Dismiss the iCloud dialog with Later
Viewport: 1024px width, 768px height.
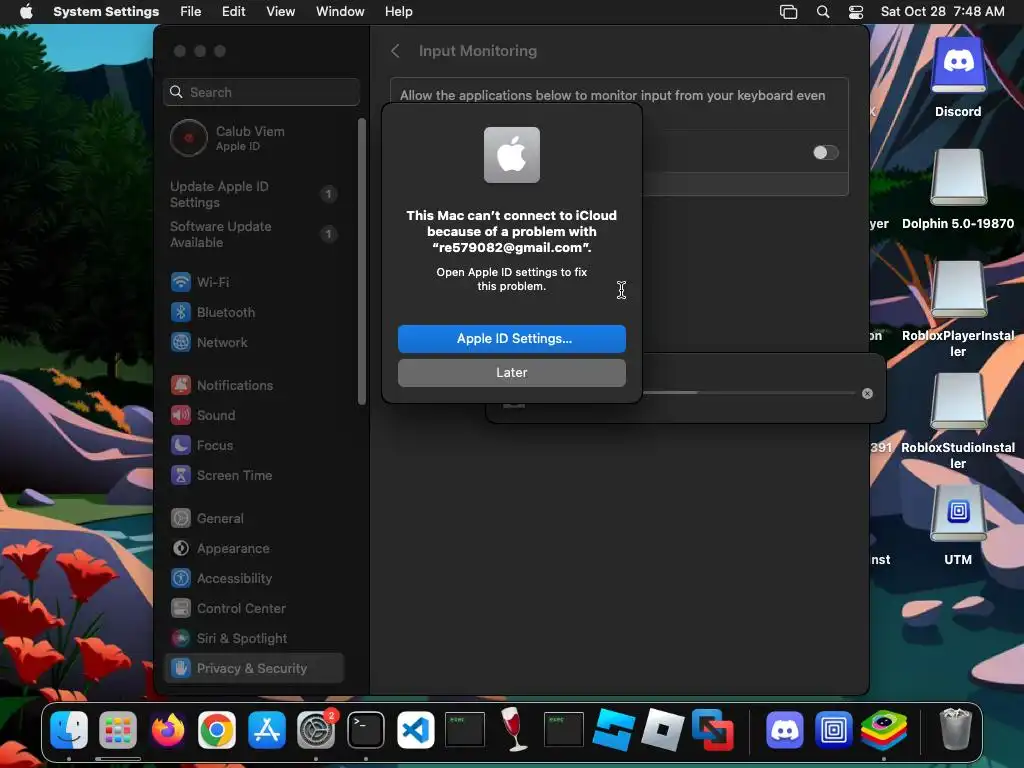point(511,372)
